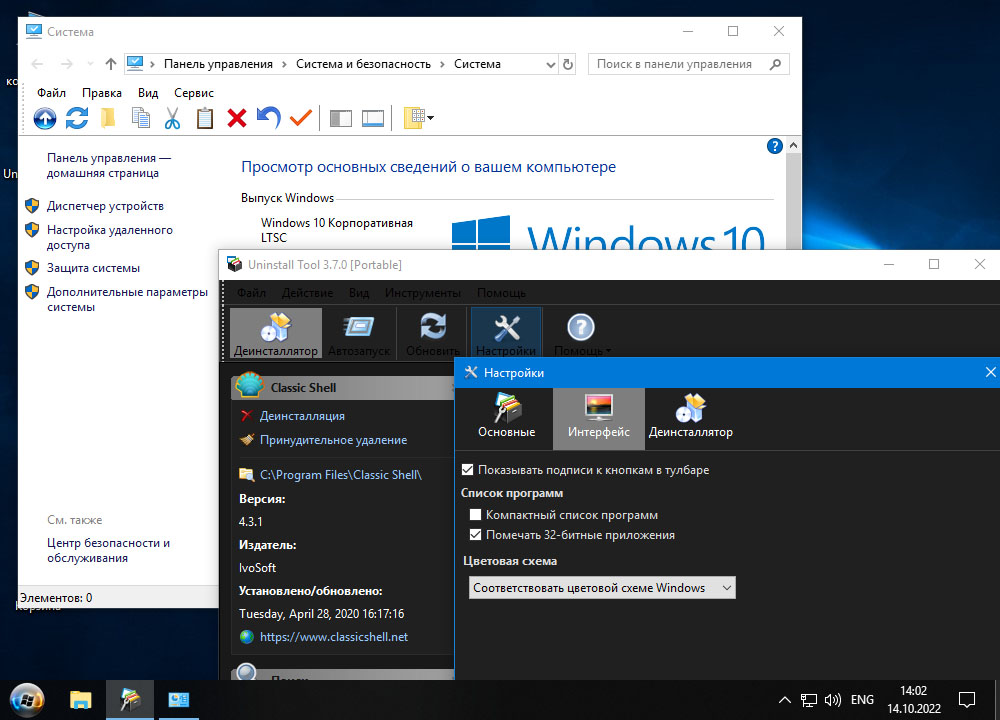Open the Файл menu in the Система window
This screenshot has height=720, width=1000.
[52, 93]
